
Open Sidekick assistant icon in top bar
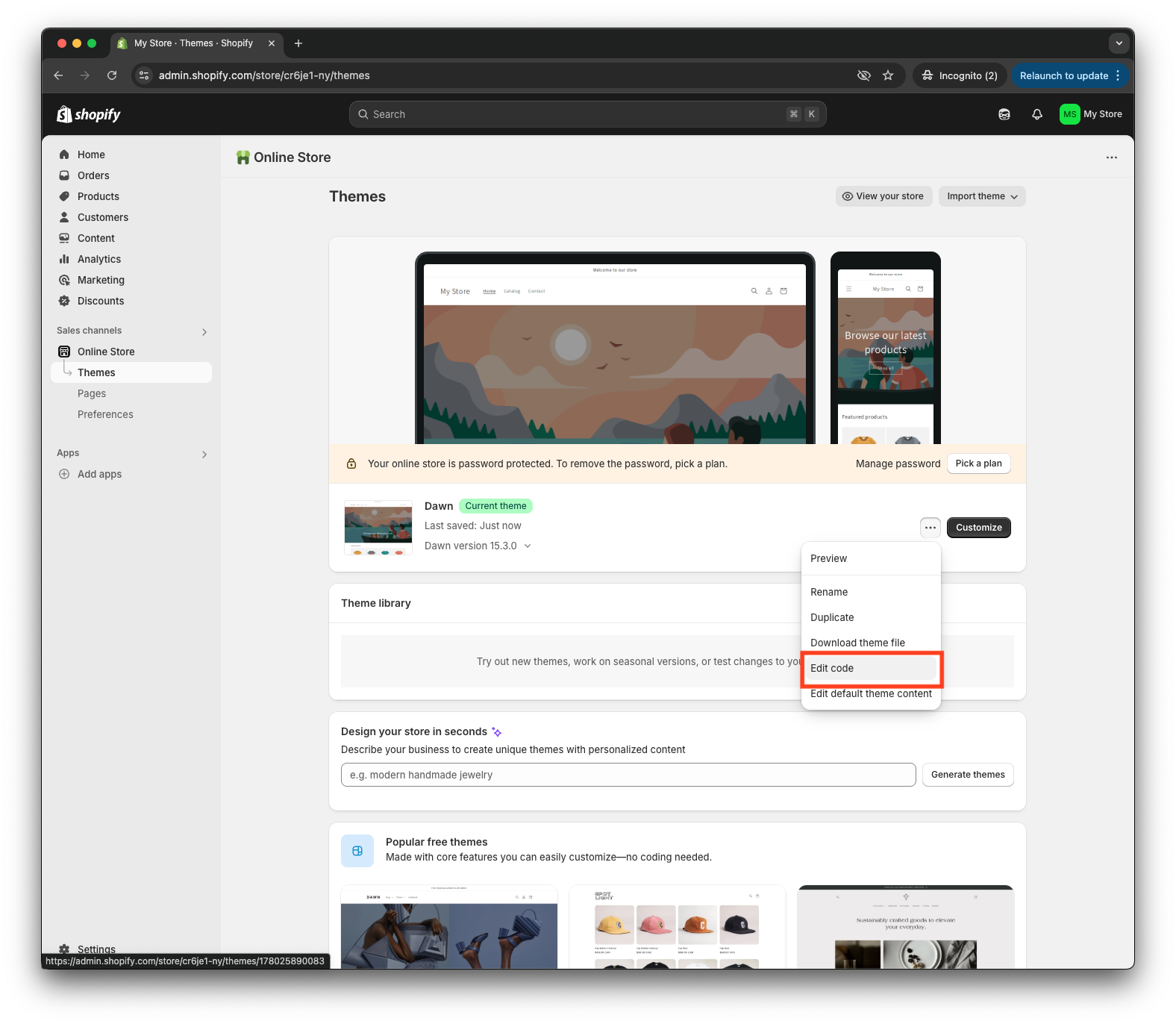(x=1004, y=114)
